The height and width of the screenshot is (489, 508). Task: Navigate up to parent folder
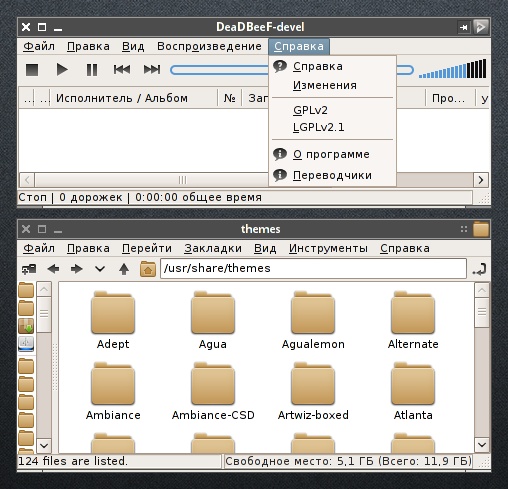[x=124, y=269]
